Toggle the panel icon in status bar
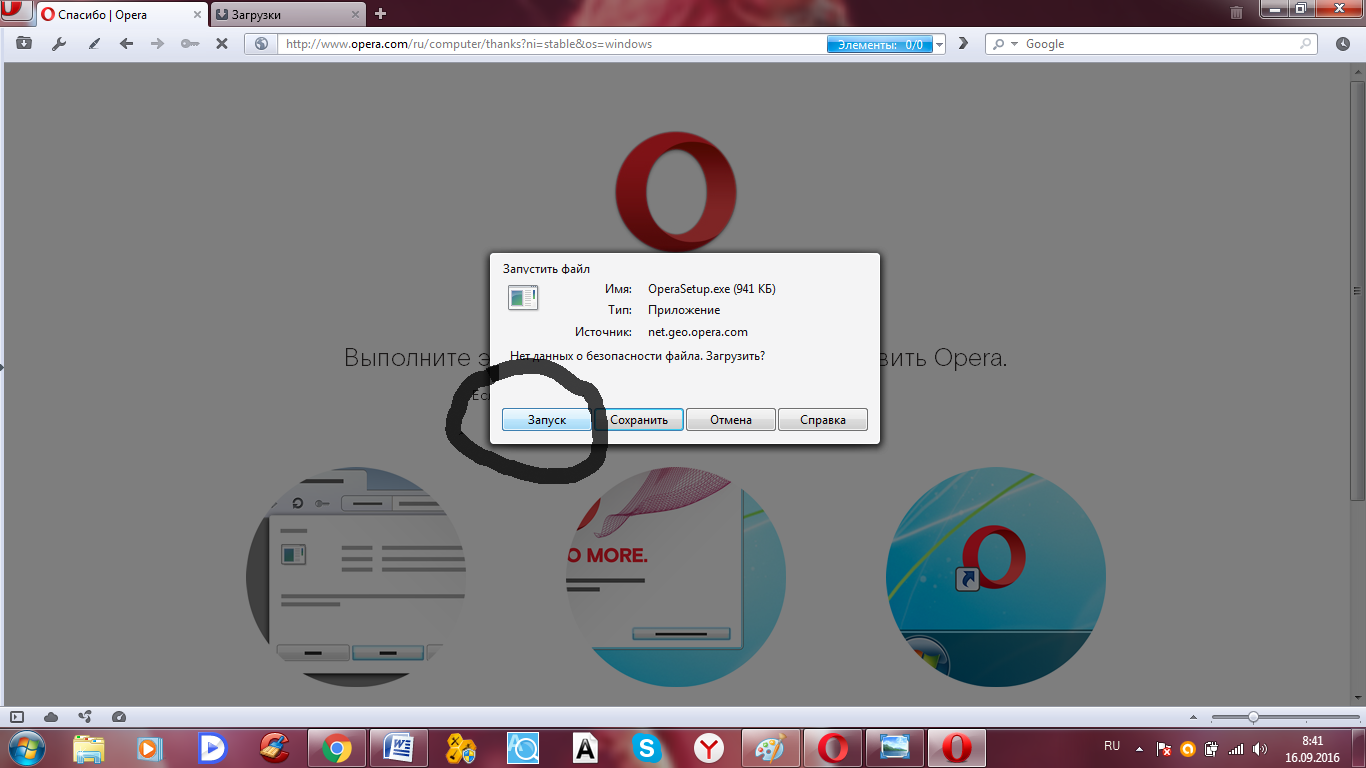The height and width of the screenshot is (768, 1366). click(17, 717)
